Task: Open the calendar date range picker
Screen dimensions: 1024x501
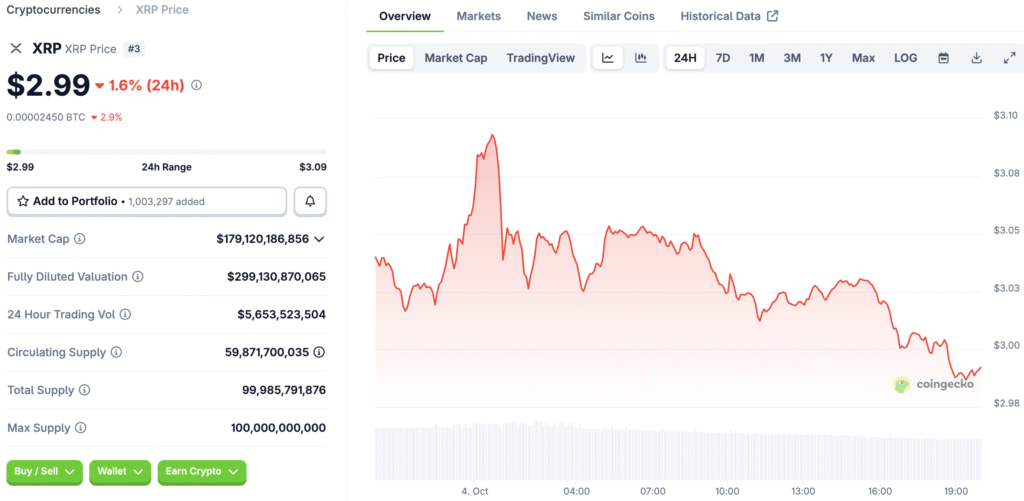Action: (943, 58)
